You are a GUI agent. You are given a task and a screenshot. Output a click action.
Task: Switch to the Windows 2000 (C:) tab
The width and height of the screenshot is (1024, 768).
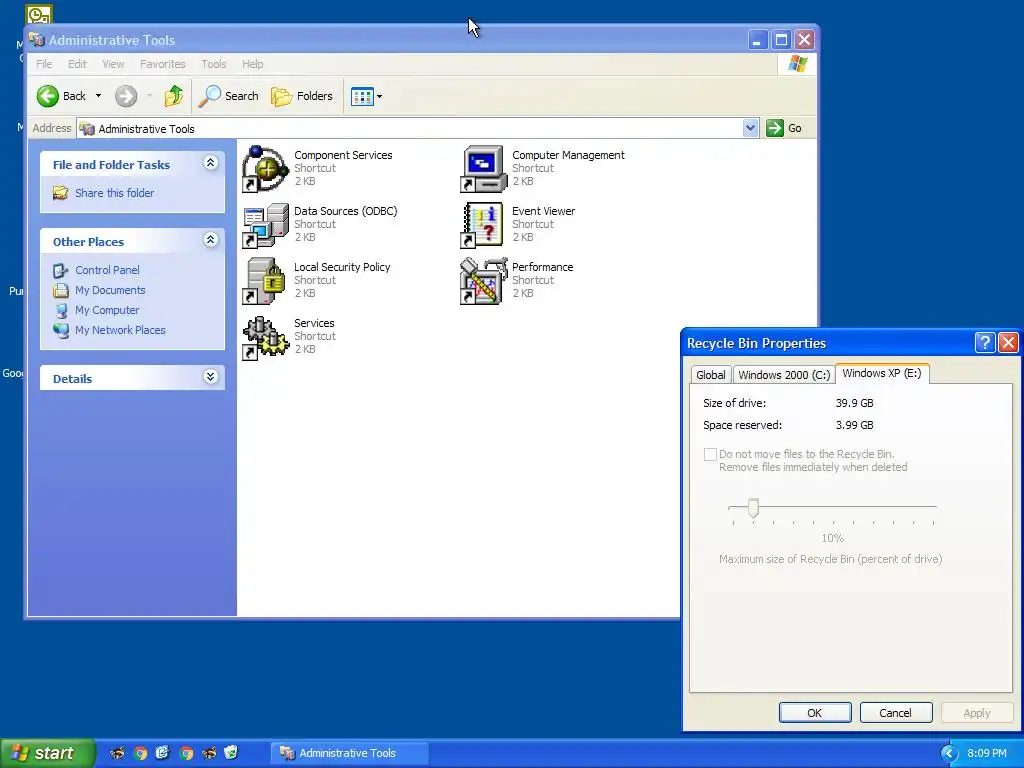pos(784,375)
